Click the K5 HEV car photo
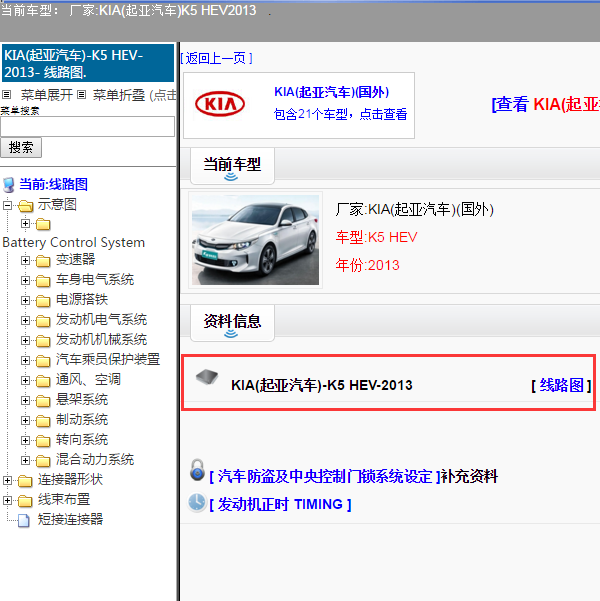 (255, 240)
